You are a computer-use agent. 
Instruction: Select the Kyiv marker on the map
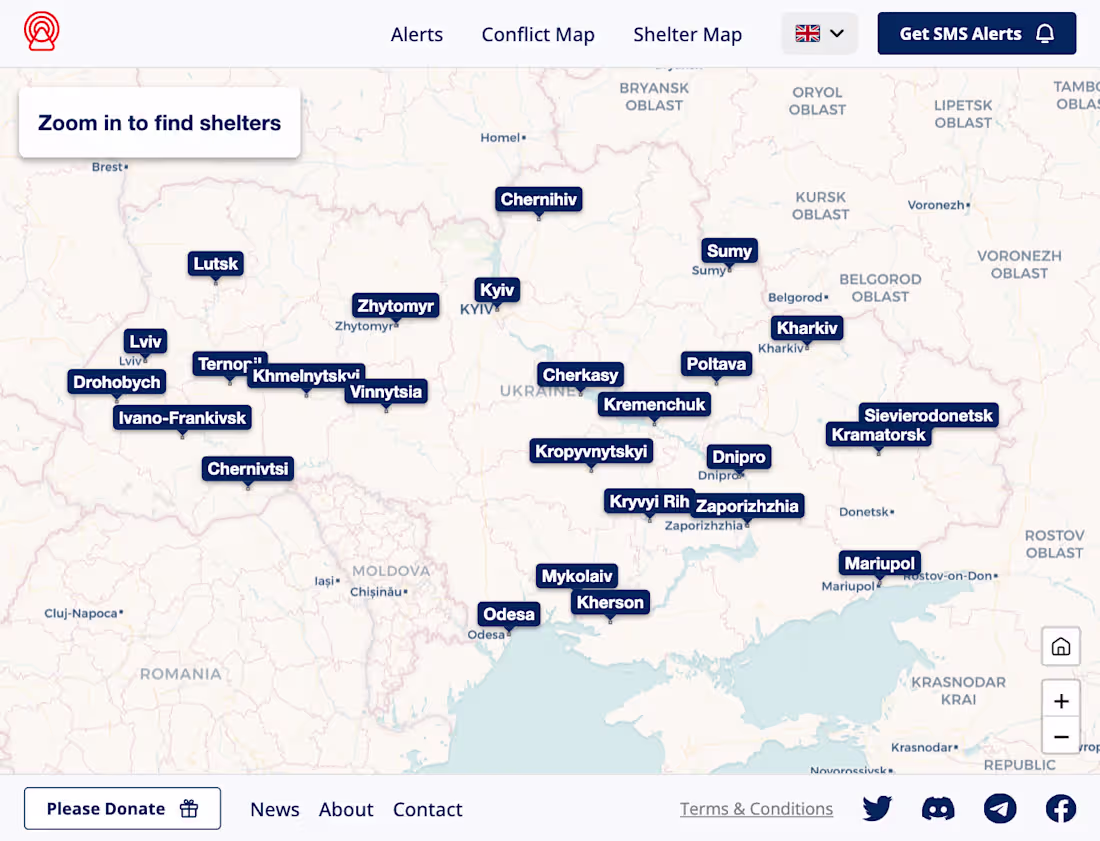496,289
